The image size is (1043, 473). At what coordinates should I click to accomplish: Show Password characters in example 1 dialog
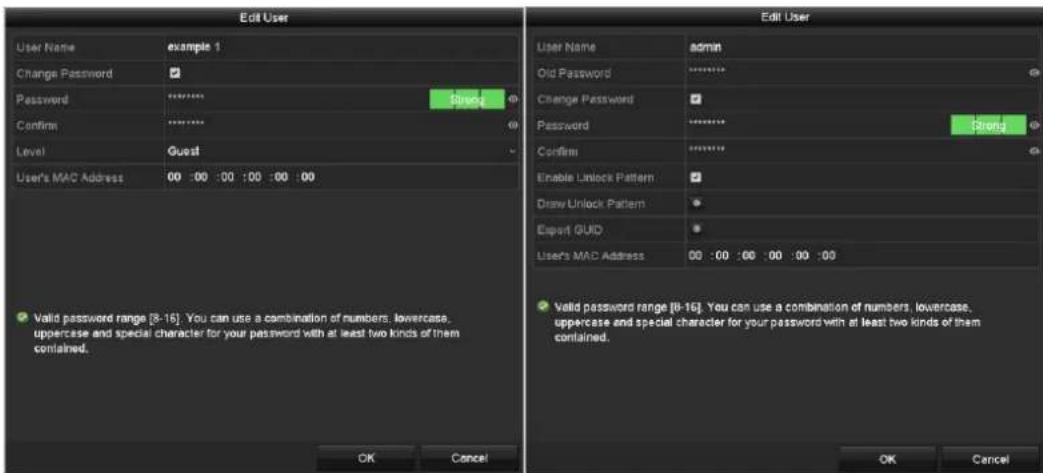(513, 100)
